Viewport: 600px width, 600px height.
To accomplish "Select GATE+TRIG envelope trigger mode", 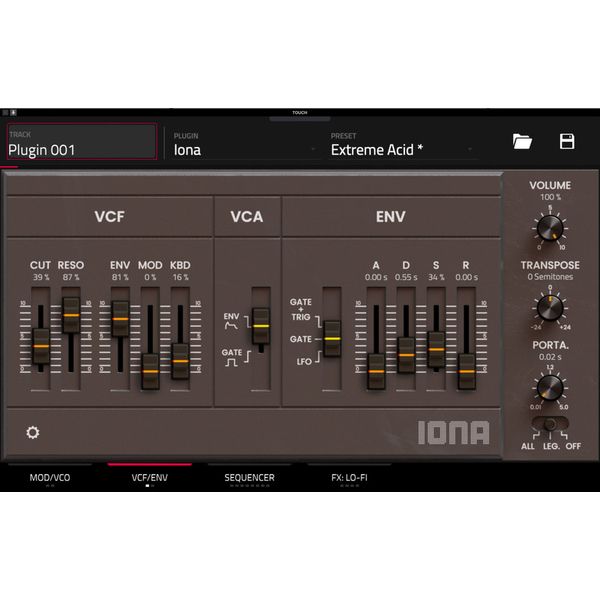I will [300, 309].
